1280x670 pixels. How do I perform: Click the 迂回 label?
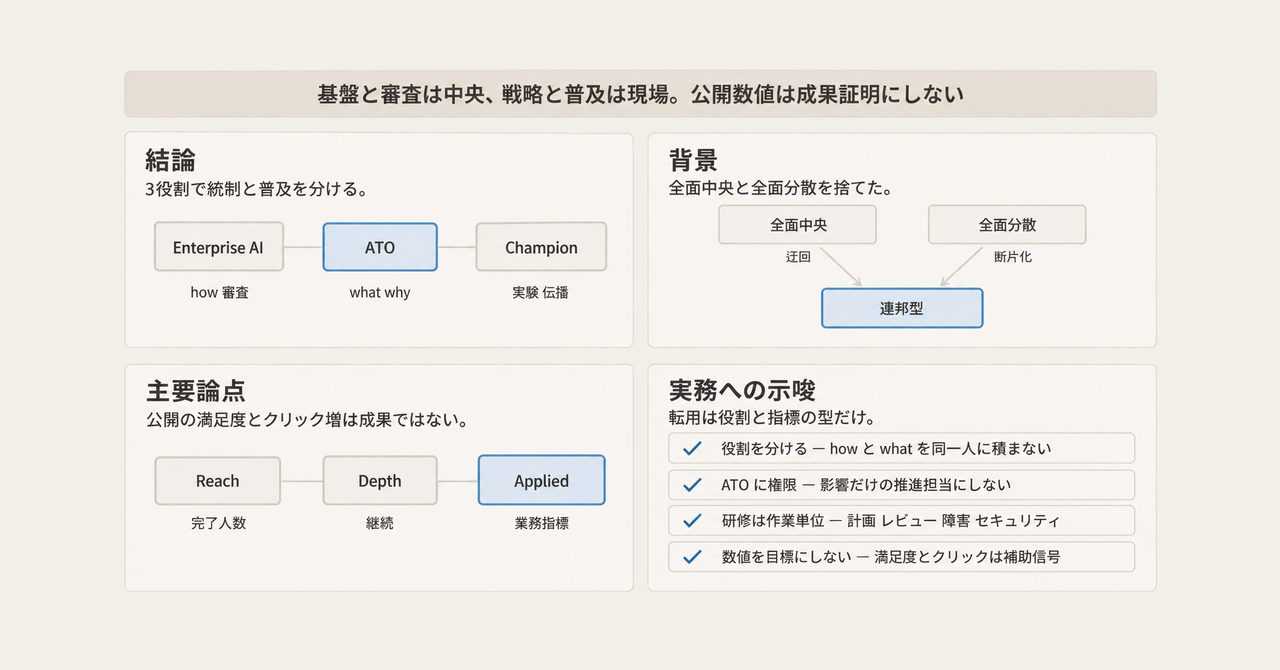point(798,257)
